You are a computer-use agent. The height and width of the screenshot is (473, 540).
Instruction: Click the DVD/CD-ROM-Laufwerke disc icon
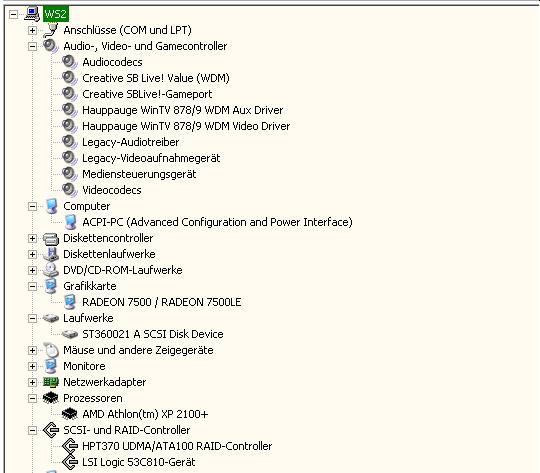(x=51, y=270)
